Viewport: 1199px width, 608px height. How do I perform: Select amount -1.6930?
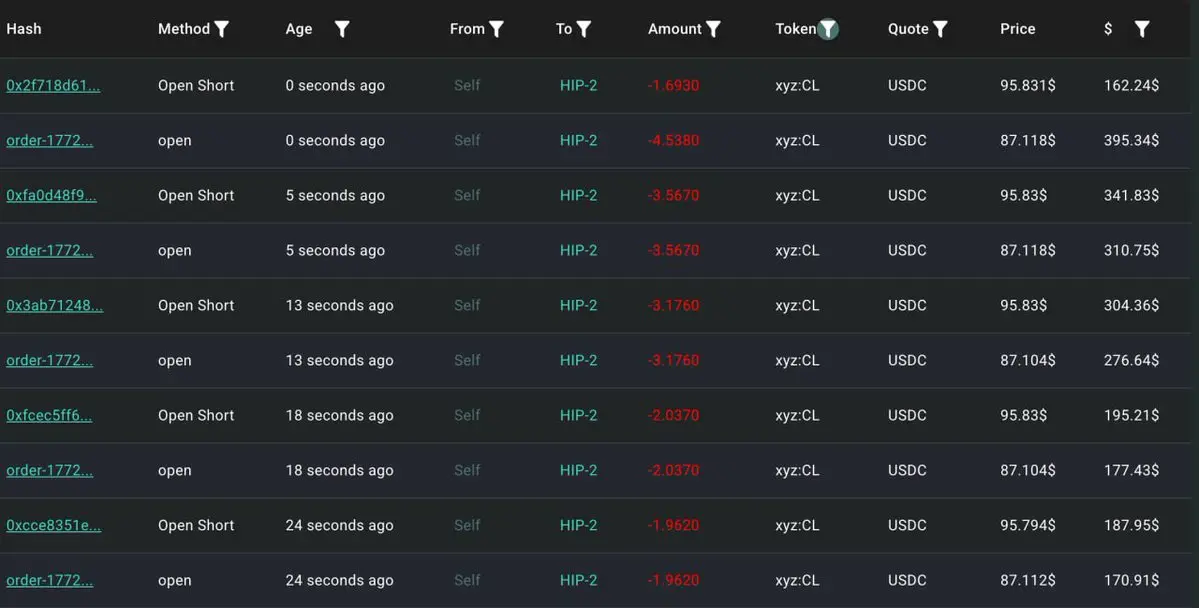[673, 86]
